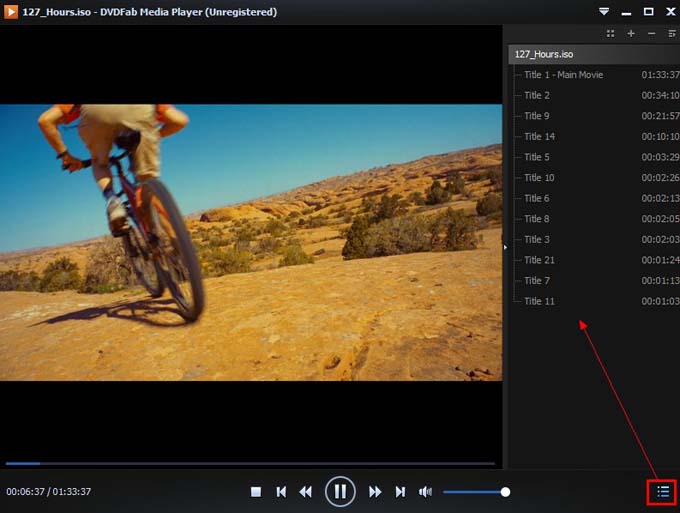Skip to the previous chapter

pyautogui.click(x=281, y=492)
